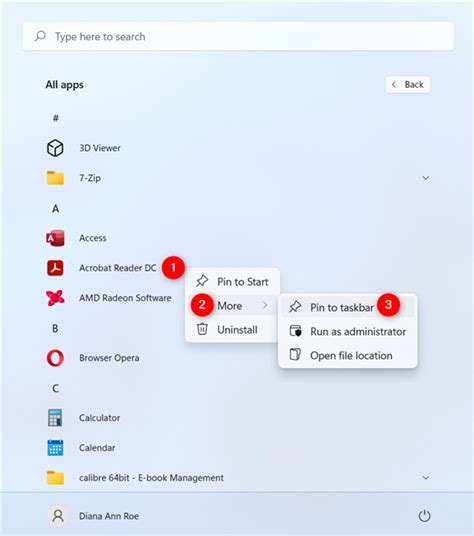Expand the calibre 64bit folder chevron
This screenshot has height=536, width=474.
click(426, 478)
